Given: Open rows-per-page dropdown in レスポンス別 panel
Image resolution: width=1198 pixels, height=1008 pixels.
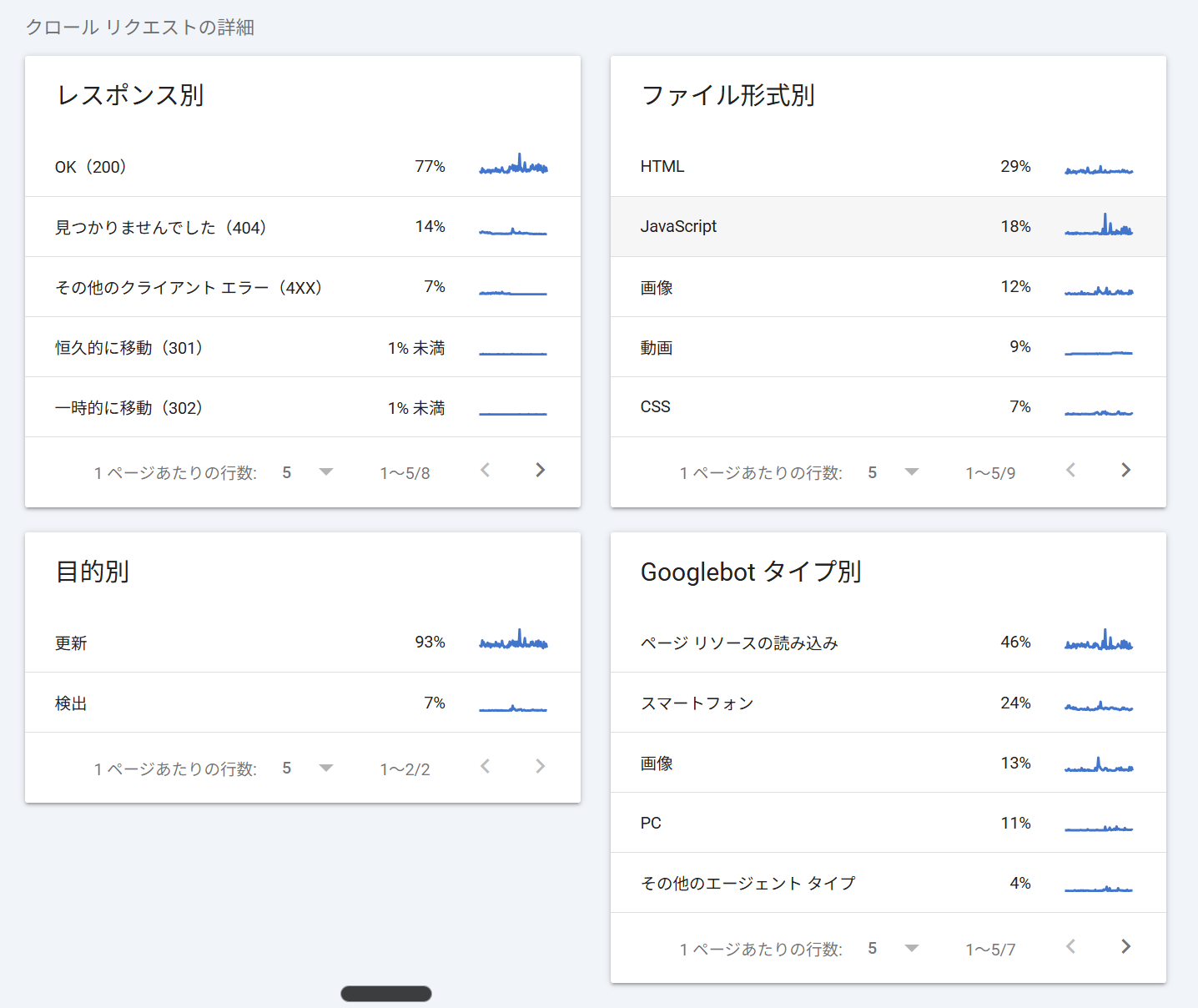Looking at the screenshot, I should click(x=325, y=471).
